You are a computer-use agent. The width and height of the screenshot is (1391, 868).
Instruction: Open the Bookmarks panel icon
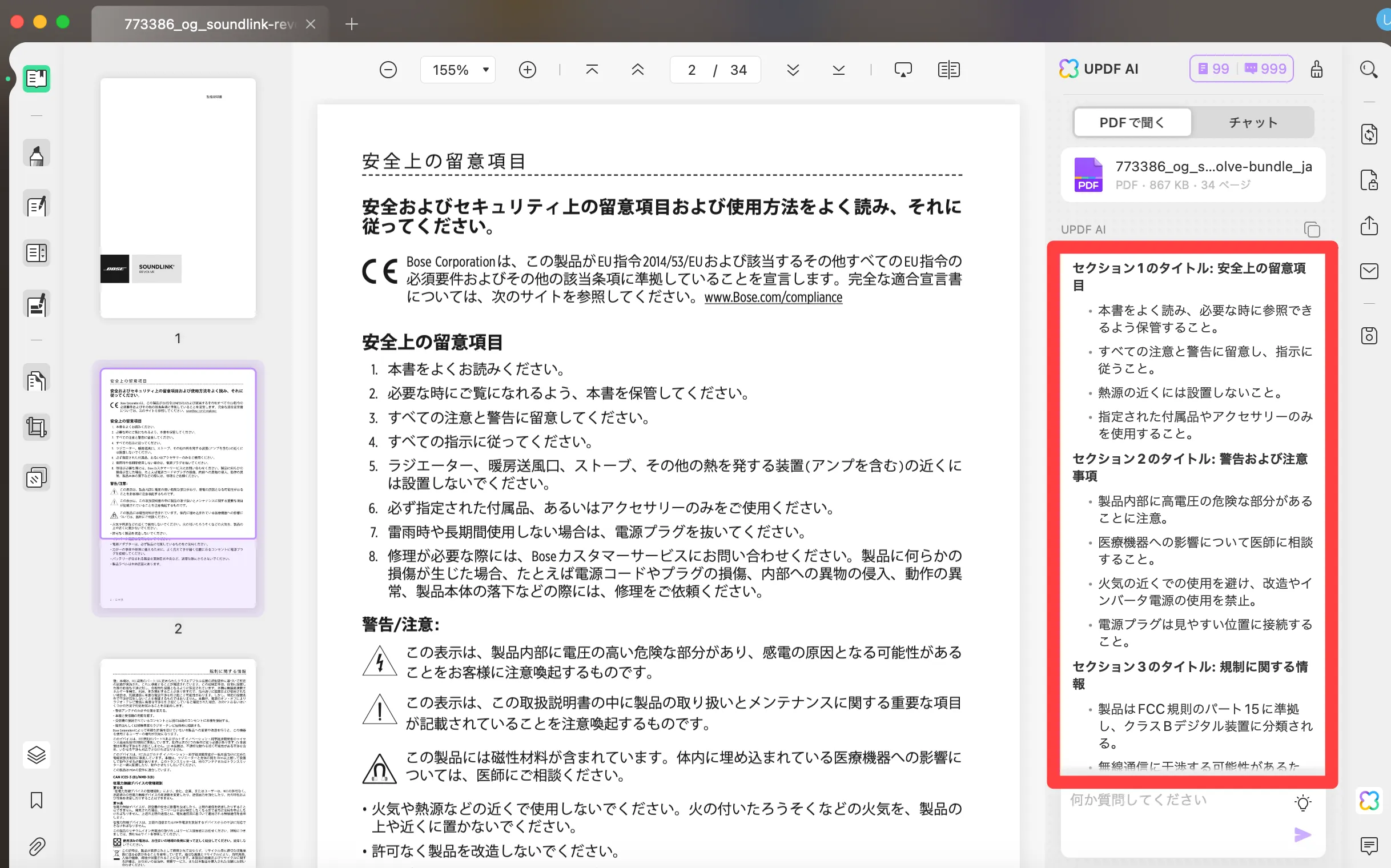(x=36, y=800)
